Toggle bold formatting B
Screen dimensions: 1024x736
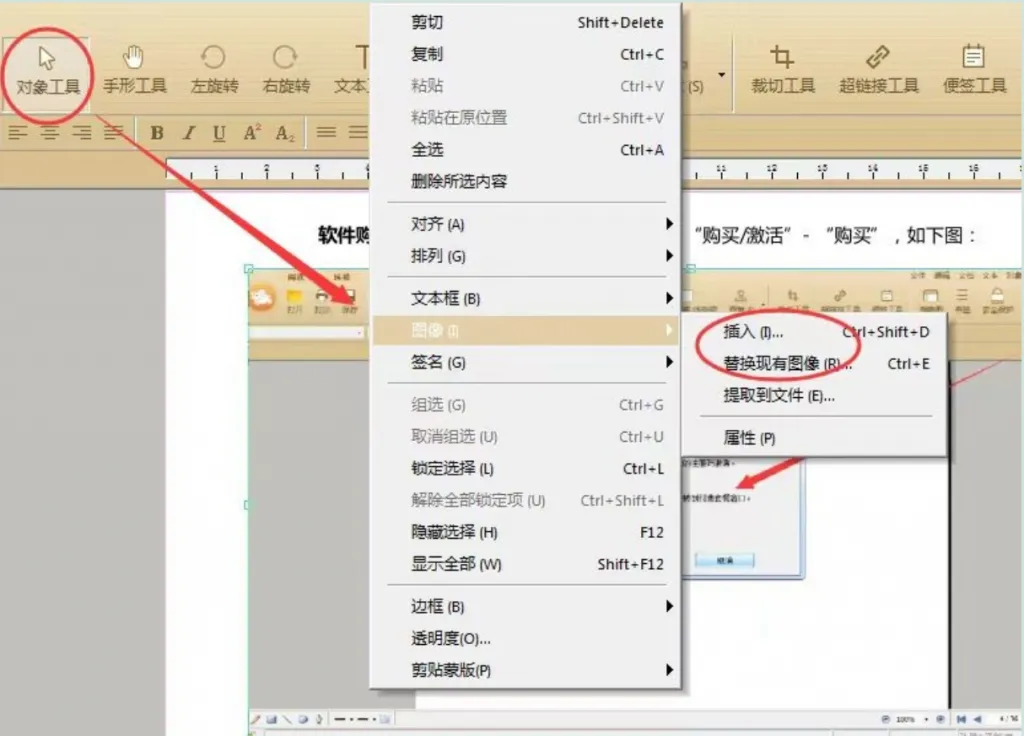pyautogui.click(x=157, y=133)
